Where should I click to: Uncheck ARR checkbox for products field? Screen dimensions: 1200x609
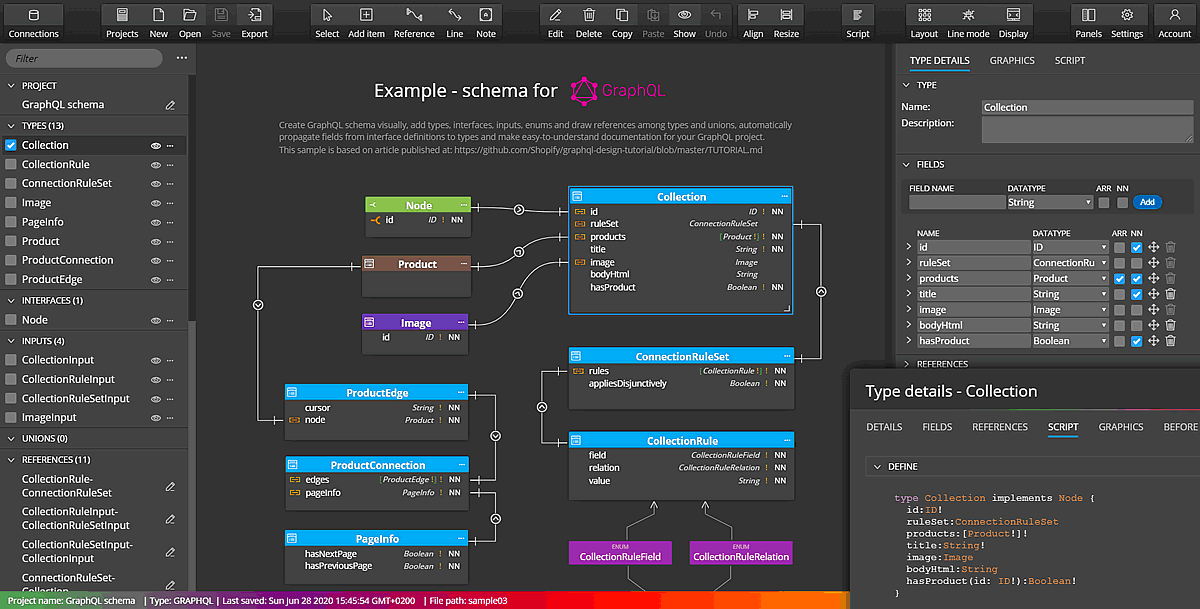[x=1120, y=279]
